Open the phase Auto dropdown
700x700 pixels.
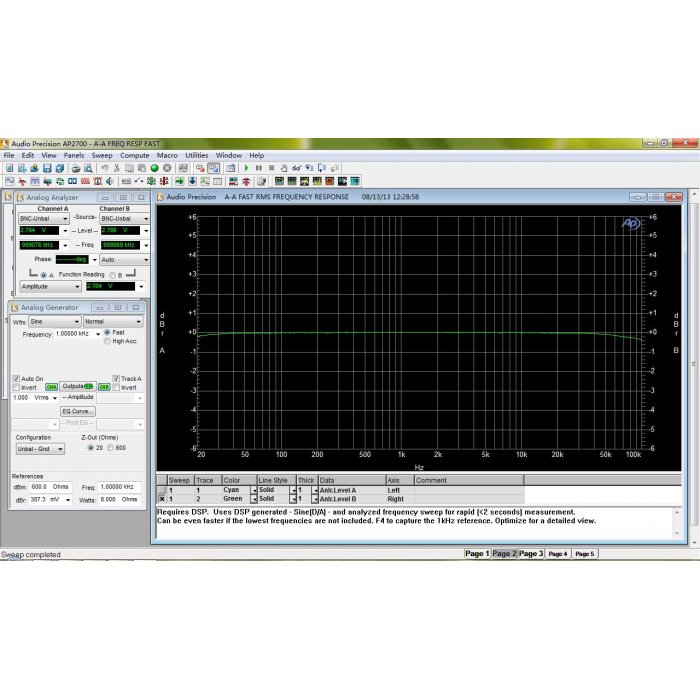pos(125,259)
